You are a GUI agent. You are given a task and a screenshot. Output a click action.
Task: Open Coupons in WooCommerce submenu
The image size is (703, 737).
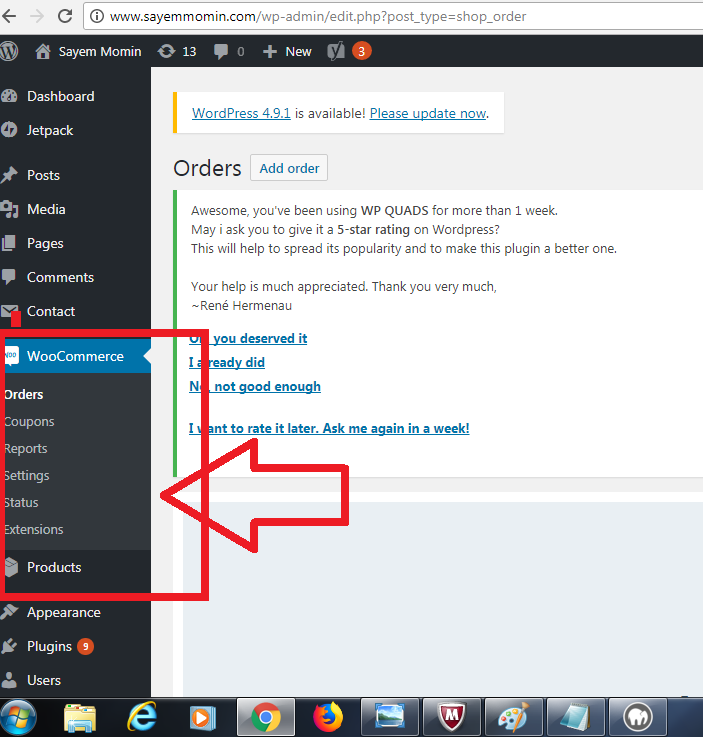coord(29,422)
